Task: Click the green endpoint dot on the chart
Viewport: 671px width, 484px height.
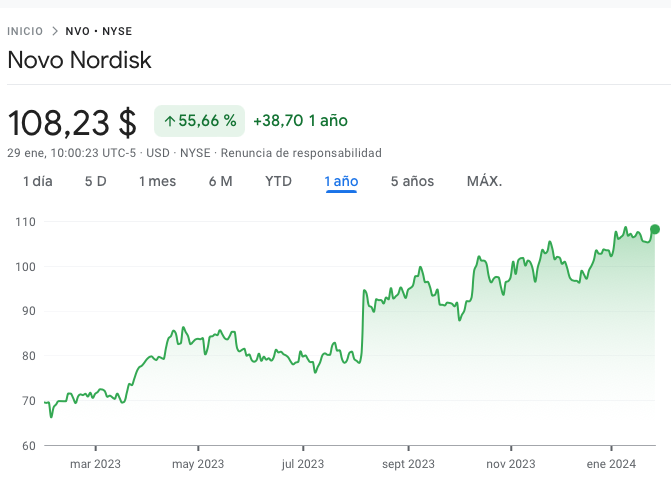Action: [655, 229]
